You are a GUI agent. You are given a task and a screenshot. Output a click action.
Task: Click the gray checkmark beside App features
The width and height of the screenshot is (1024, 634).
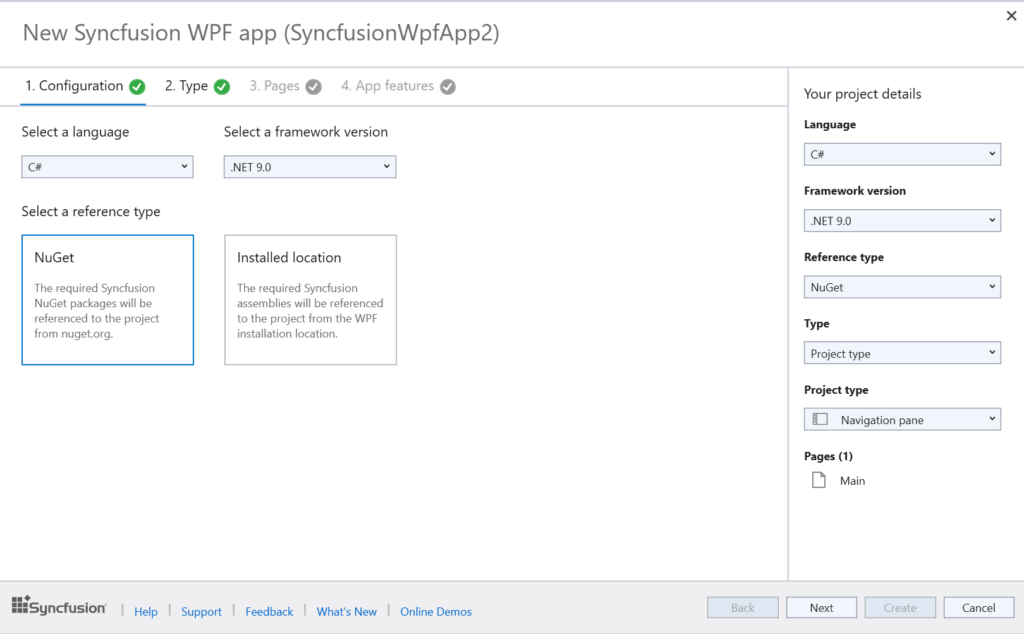tap(448, 87)
